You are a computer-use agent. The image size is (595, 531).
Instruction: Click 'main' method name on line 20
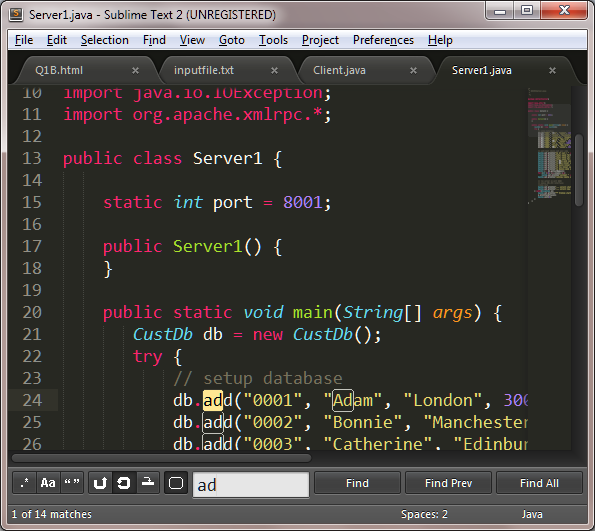[x=313, y=312]
